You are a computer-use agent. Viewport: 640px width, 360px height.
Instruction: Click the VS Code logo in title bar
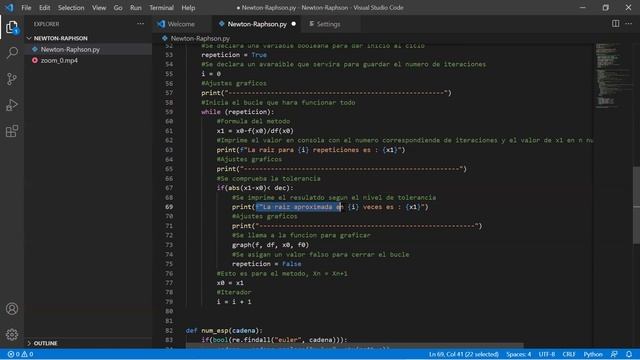point(9,7)
